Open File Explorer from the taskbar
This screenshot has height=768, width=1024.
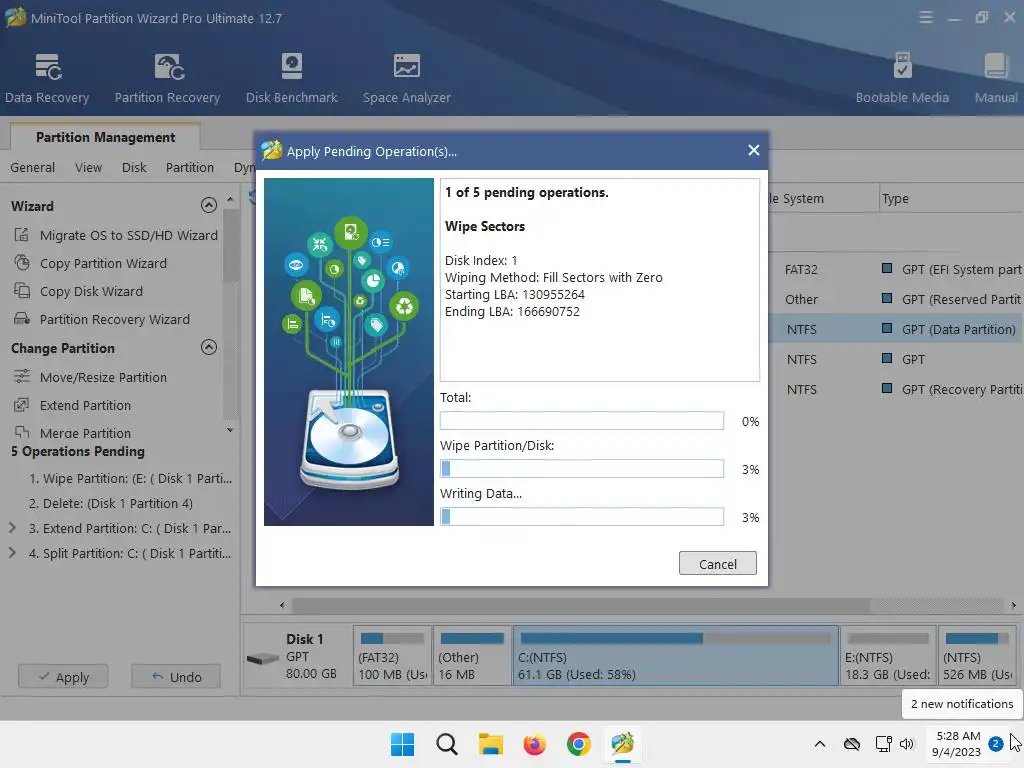[490, 744]
